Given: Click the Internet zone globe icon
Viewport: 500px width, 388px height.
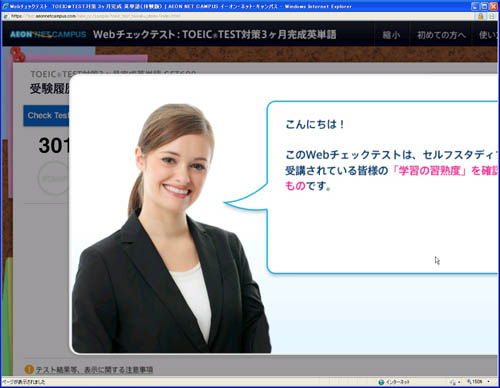Looking at the screenshot, I should click(x=381, y=382).
